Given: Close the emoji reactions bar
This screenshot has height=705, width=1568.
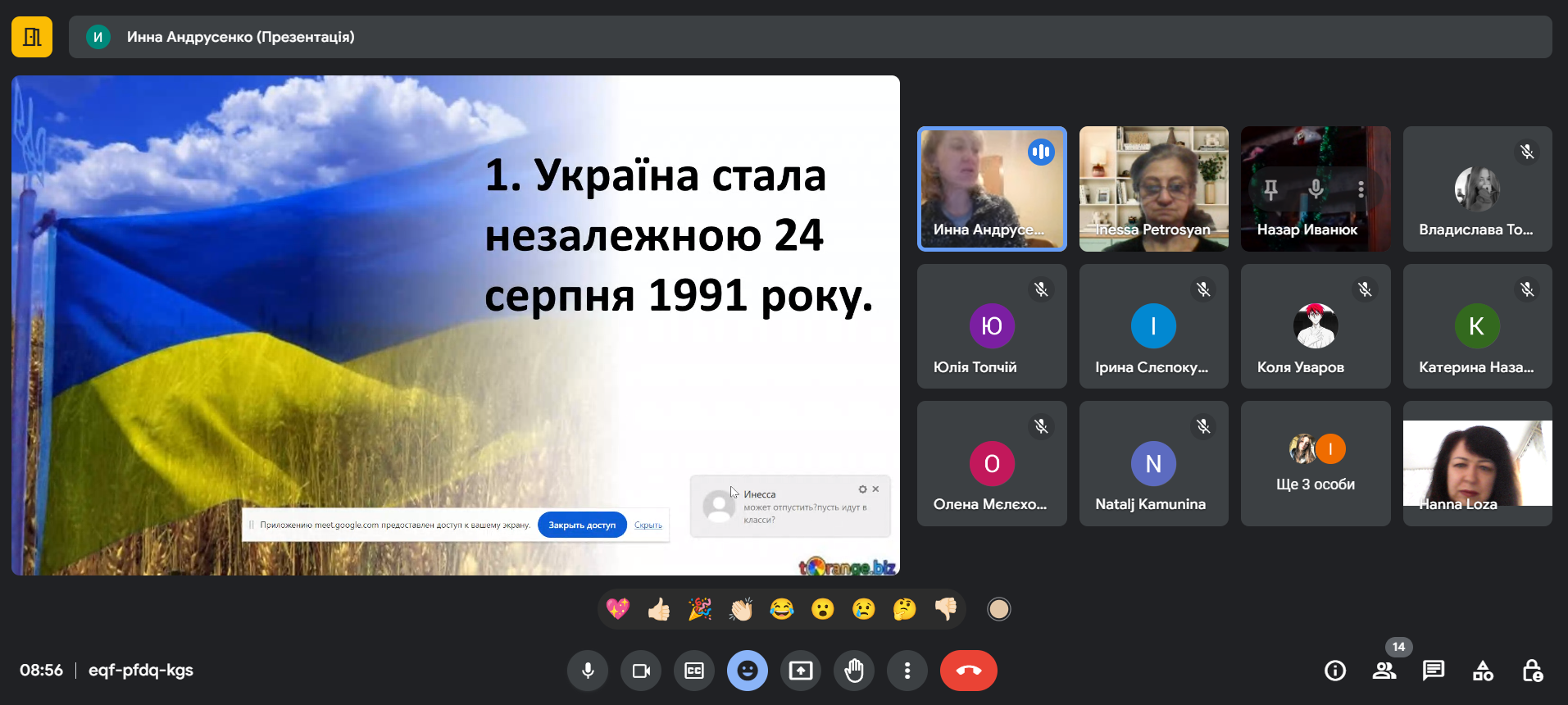Looking at the screenshot, I should pyautogui.click(x=748, y=671).
